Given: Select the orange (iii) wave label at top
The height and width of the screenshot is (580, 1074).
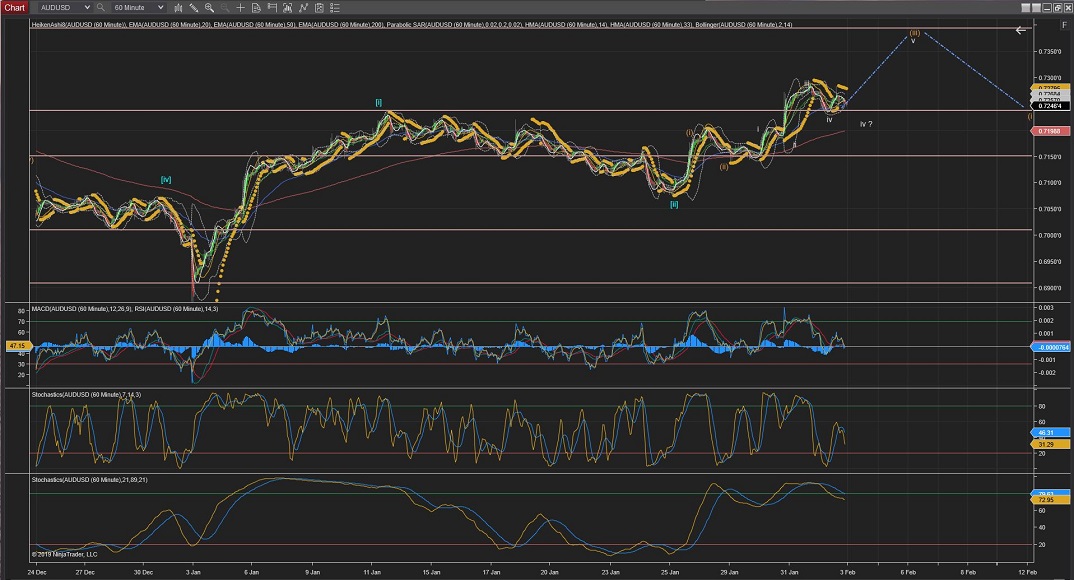Looking at the screenshot, I should point(914,32).
